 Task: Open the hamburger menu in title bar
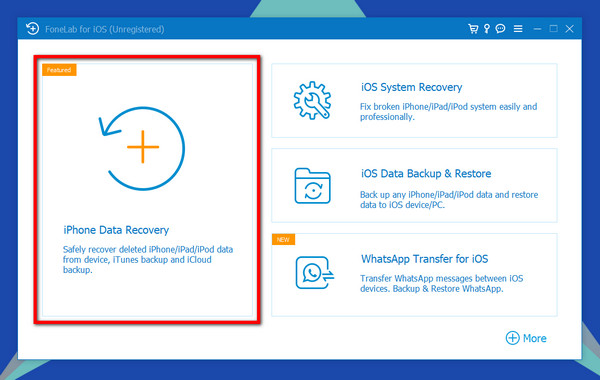pos(518,29)
